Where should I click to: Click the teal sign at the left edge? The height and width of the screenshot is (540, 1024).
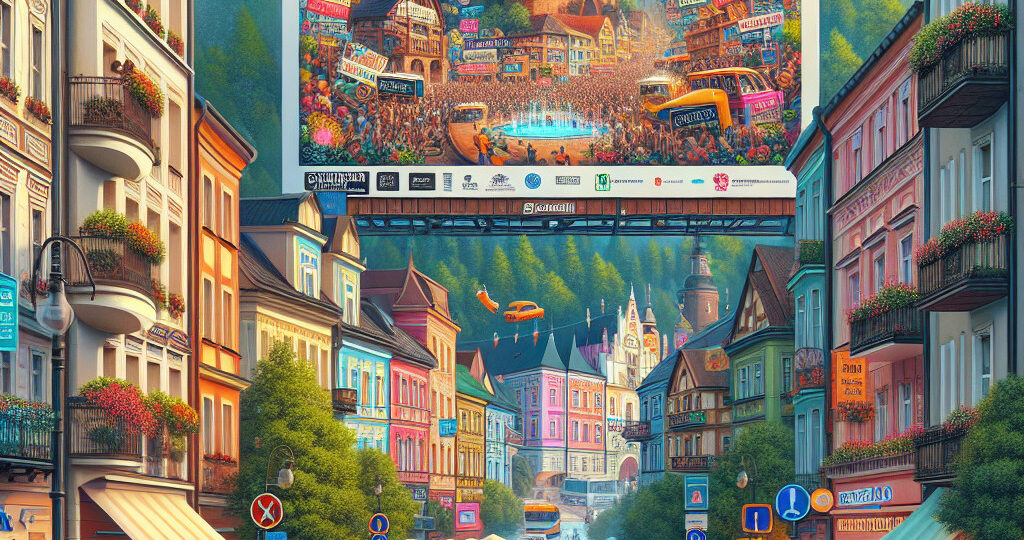7,312
